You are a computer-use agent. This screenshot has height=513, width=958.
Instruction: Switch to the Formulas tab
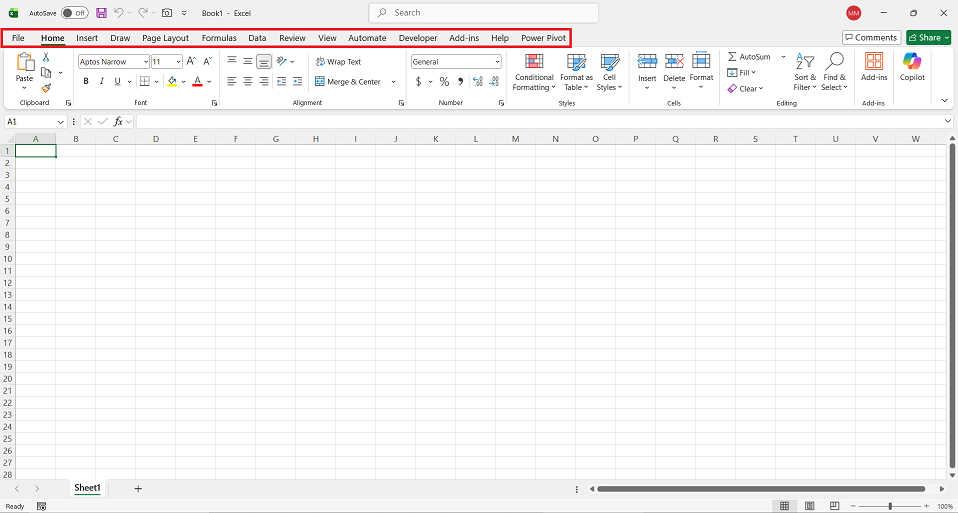click(219, 38)
